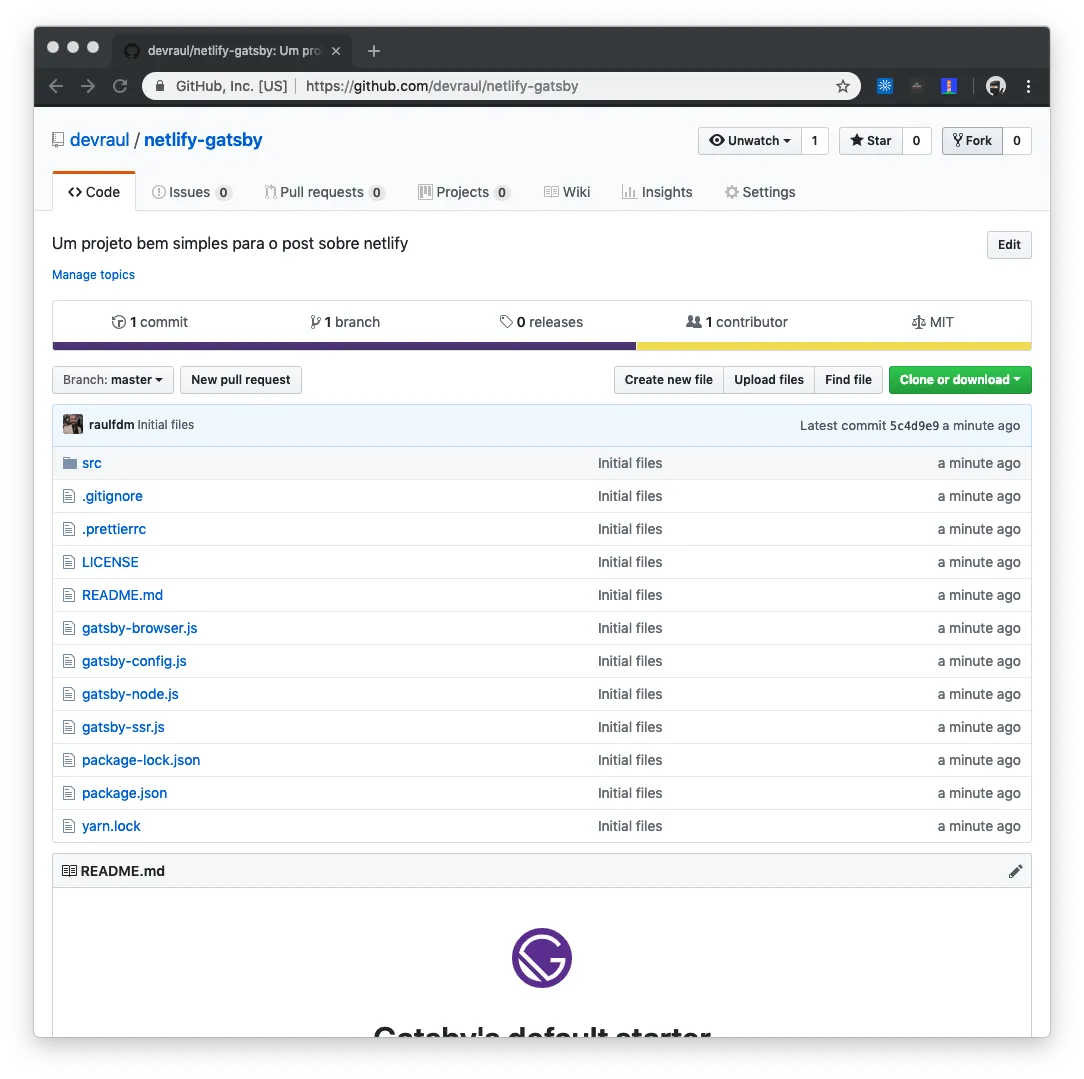
Task: Click the Chrome profile avatar icon
Action: [x=996, y=86]
